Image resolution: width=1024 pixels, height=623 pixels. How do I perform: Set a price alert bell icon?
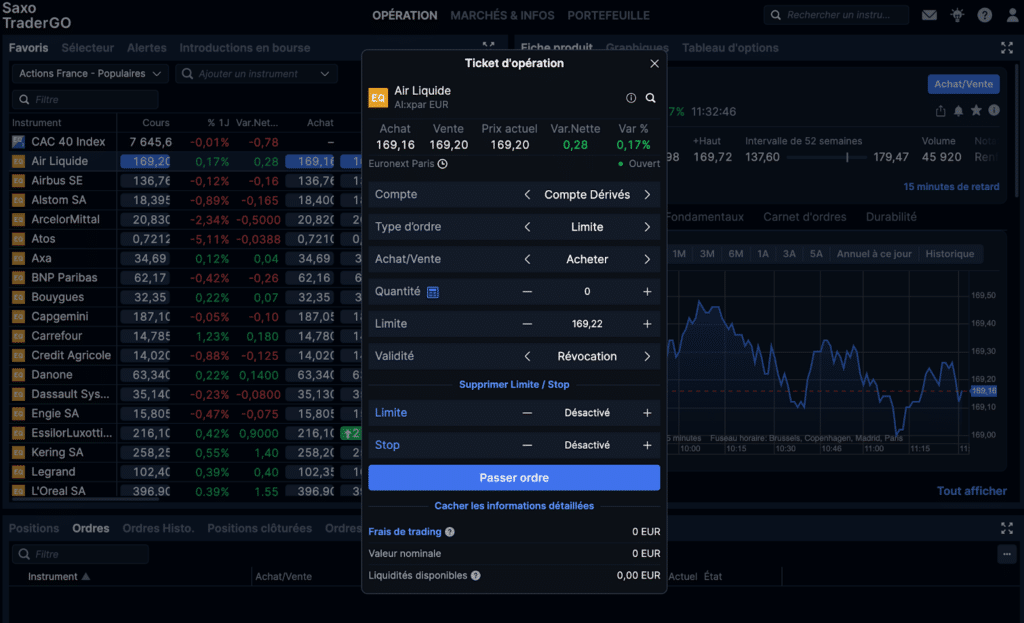pos(958,111)
